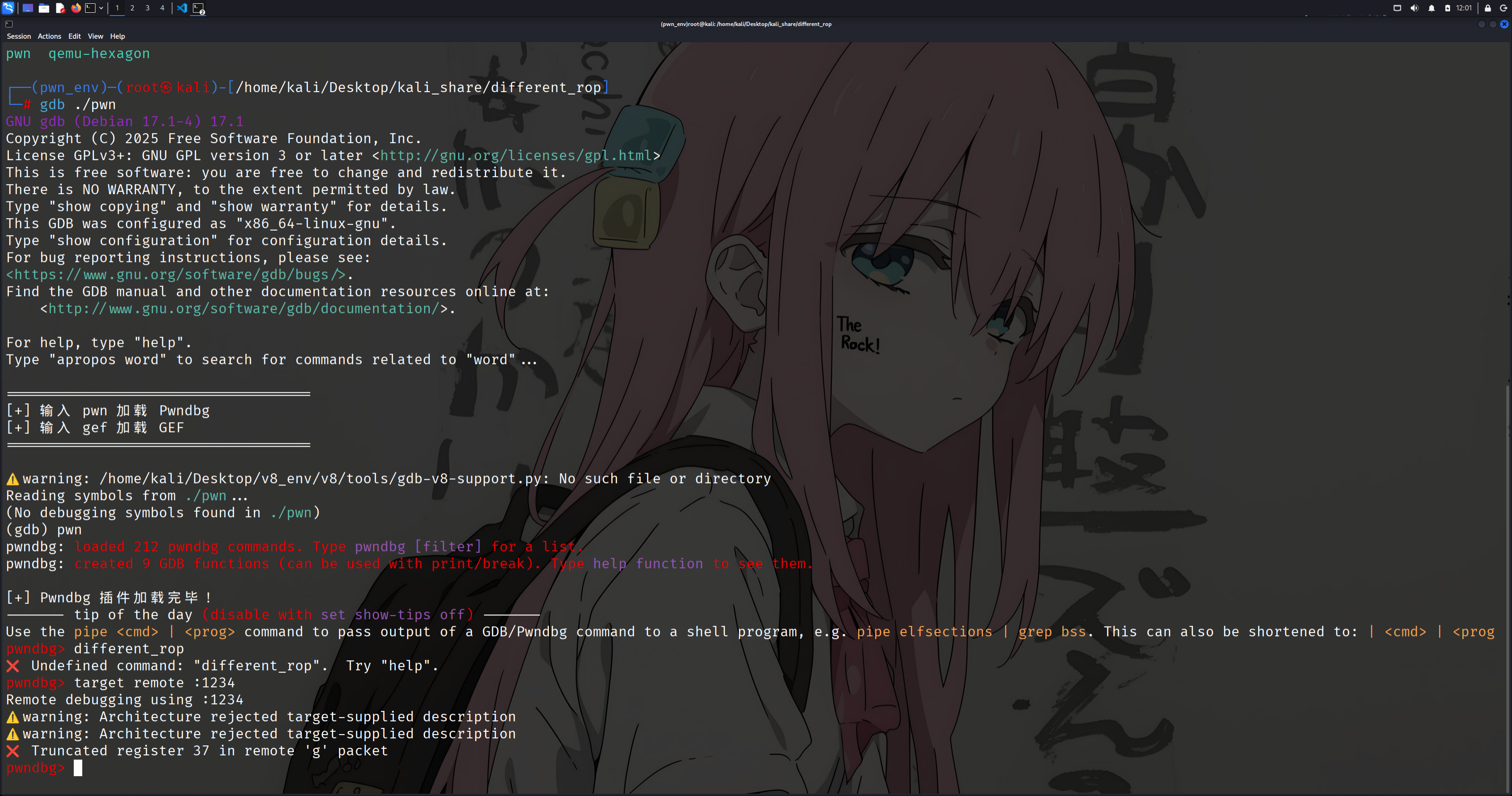This screenshot has height=796, width=1512.
Task: Switch to workspace 3
Action: pyautogui.click(x=148, y=8)
